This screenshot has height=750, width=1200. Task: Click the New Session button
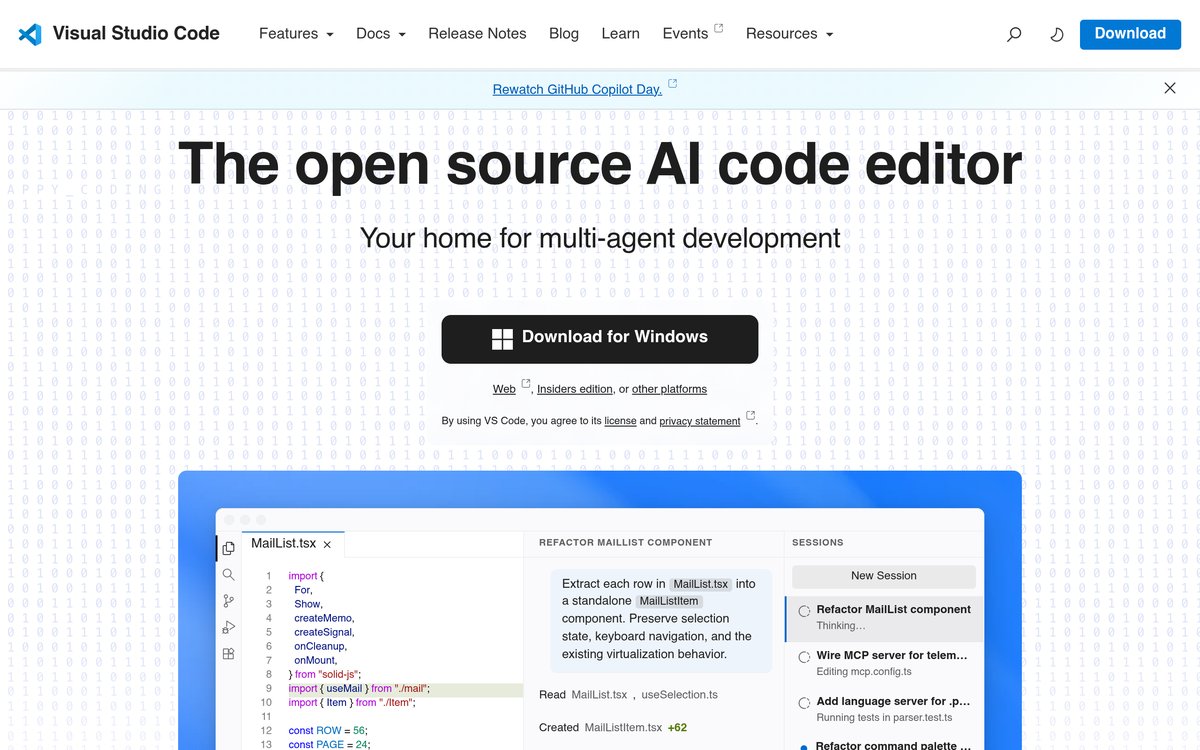[x=884, y=576]
